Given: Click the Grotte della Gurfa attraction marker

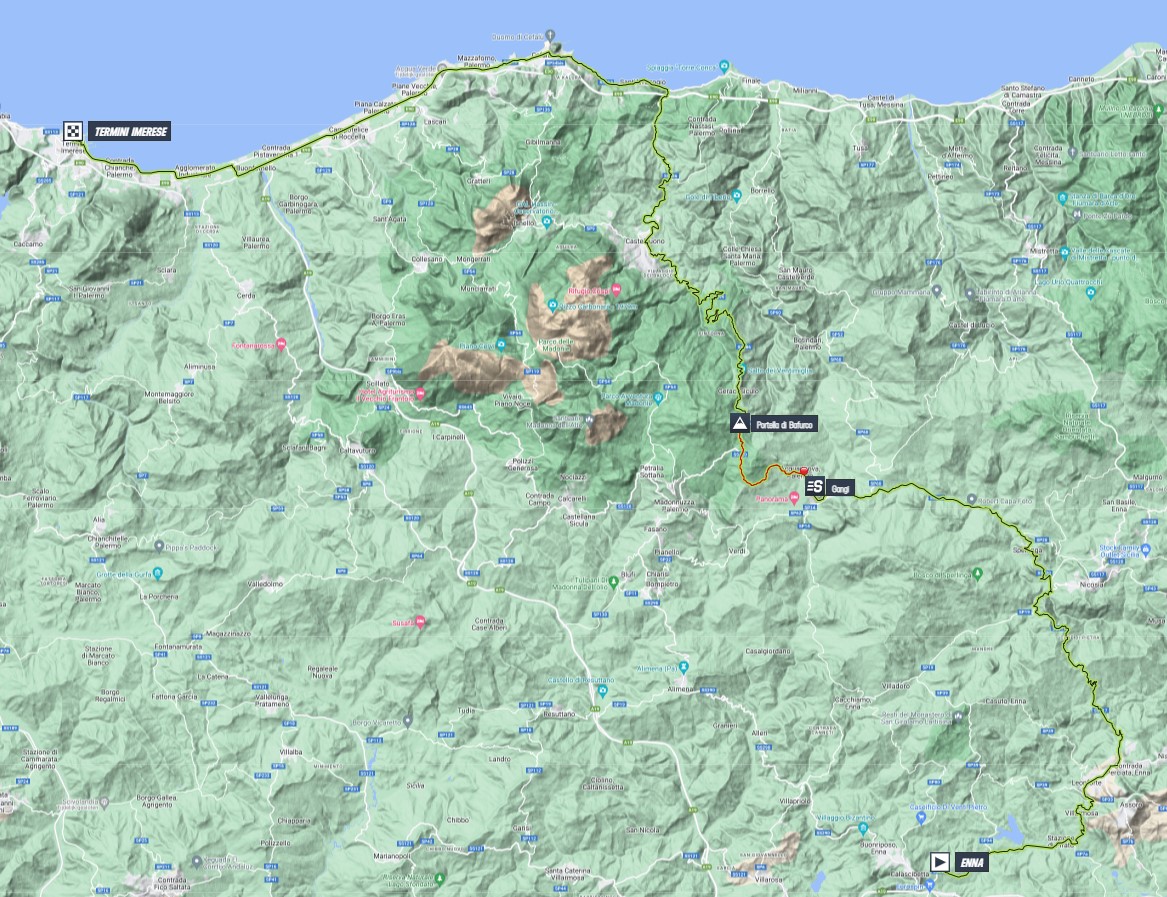Looking at the screenshot, I should (158, 573).
